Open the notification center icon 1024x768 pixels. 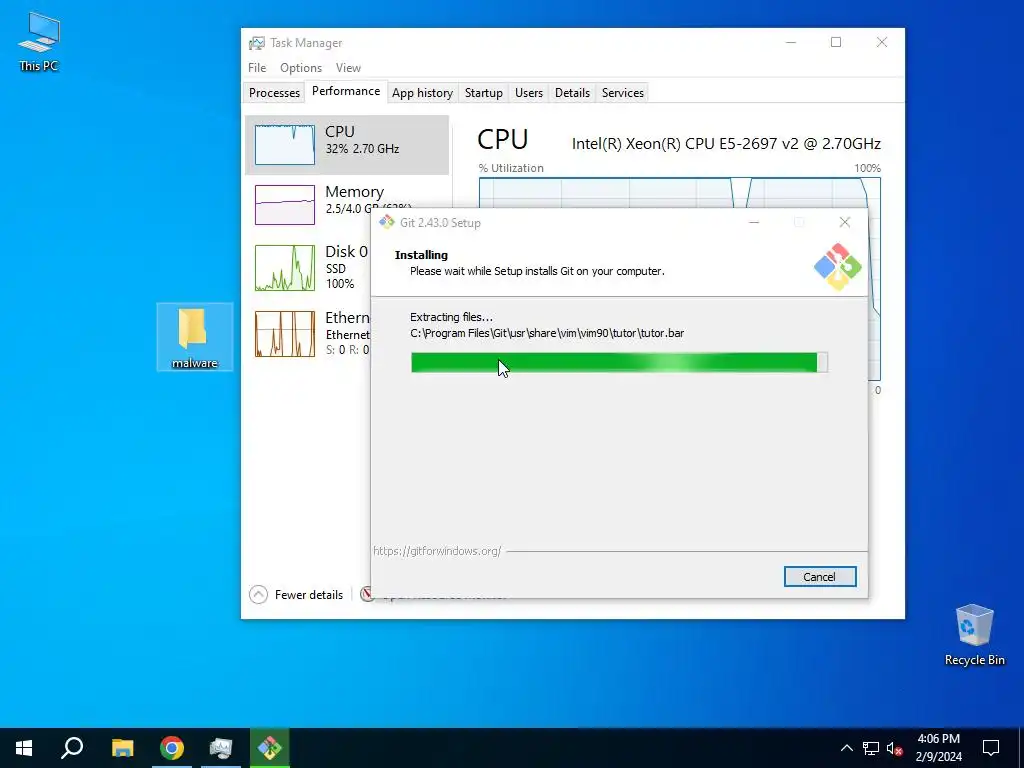point(991,748)
